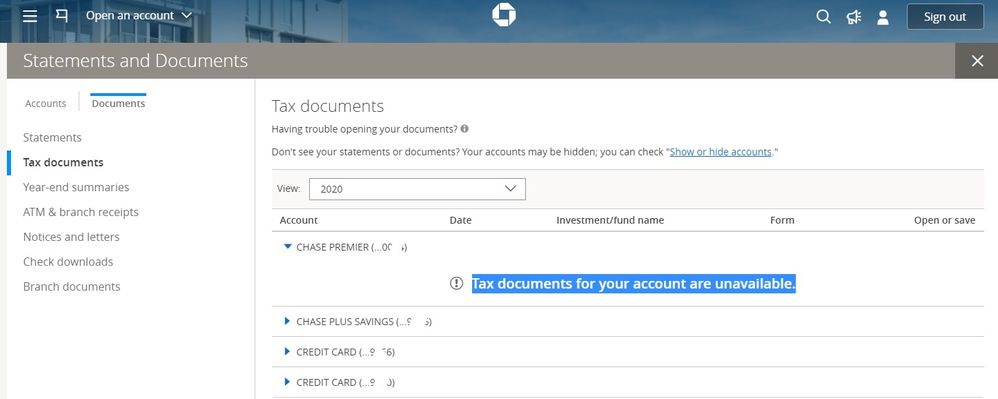Switch to the Documents tab

pos(118,103)
